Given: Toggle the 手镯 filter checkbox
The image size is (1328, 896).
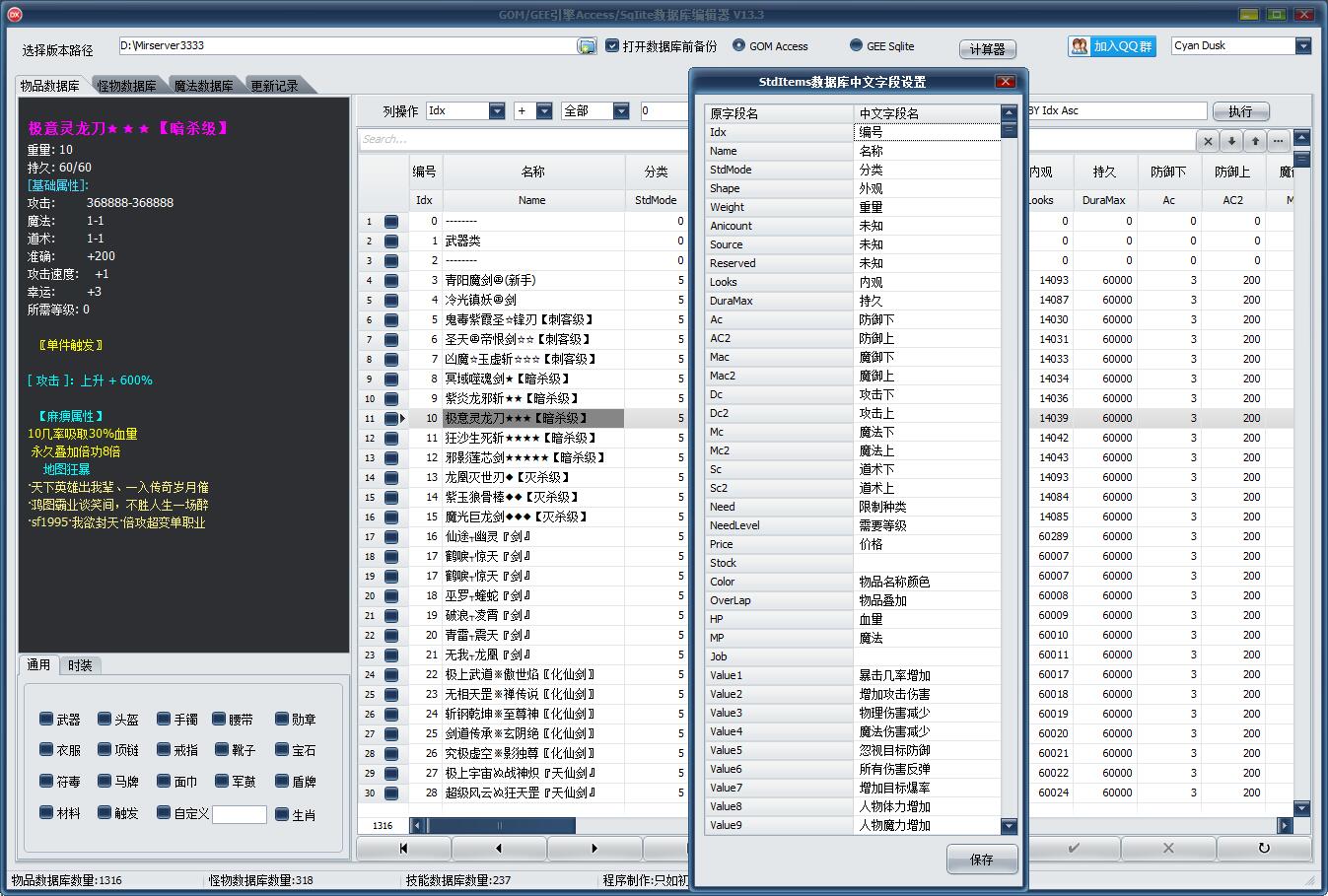Looking at the screenshot, I should 164,720.
